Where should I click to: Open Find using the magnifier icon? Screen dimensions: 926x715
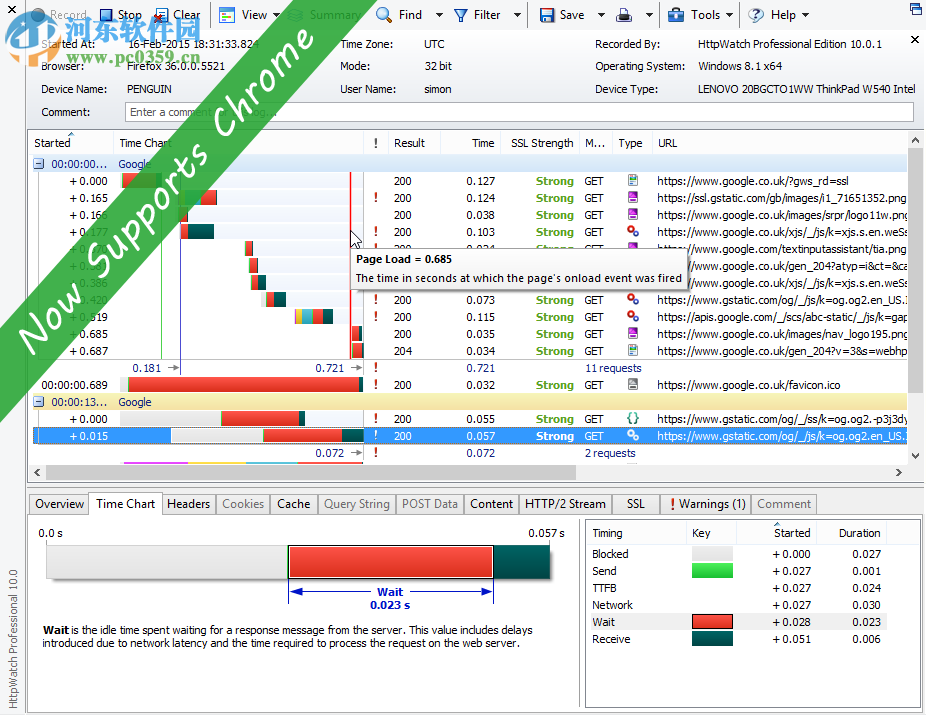tap(382, 15)
